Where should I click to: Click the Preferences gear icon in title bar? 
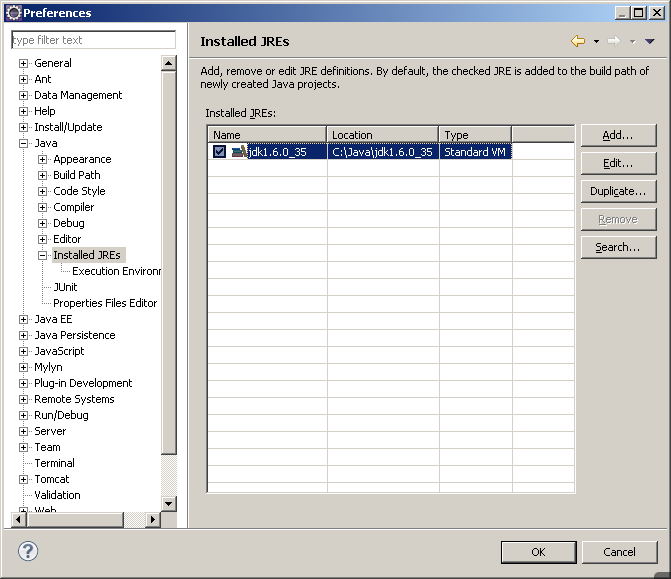[14, 13]
